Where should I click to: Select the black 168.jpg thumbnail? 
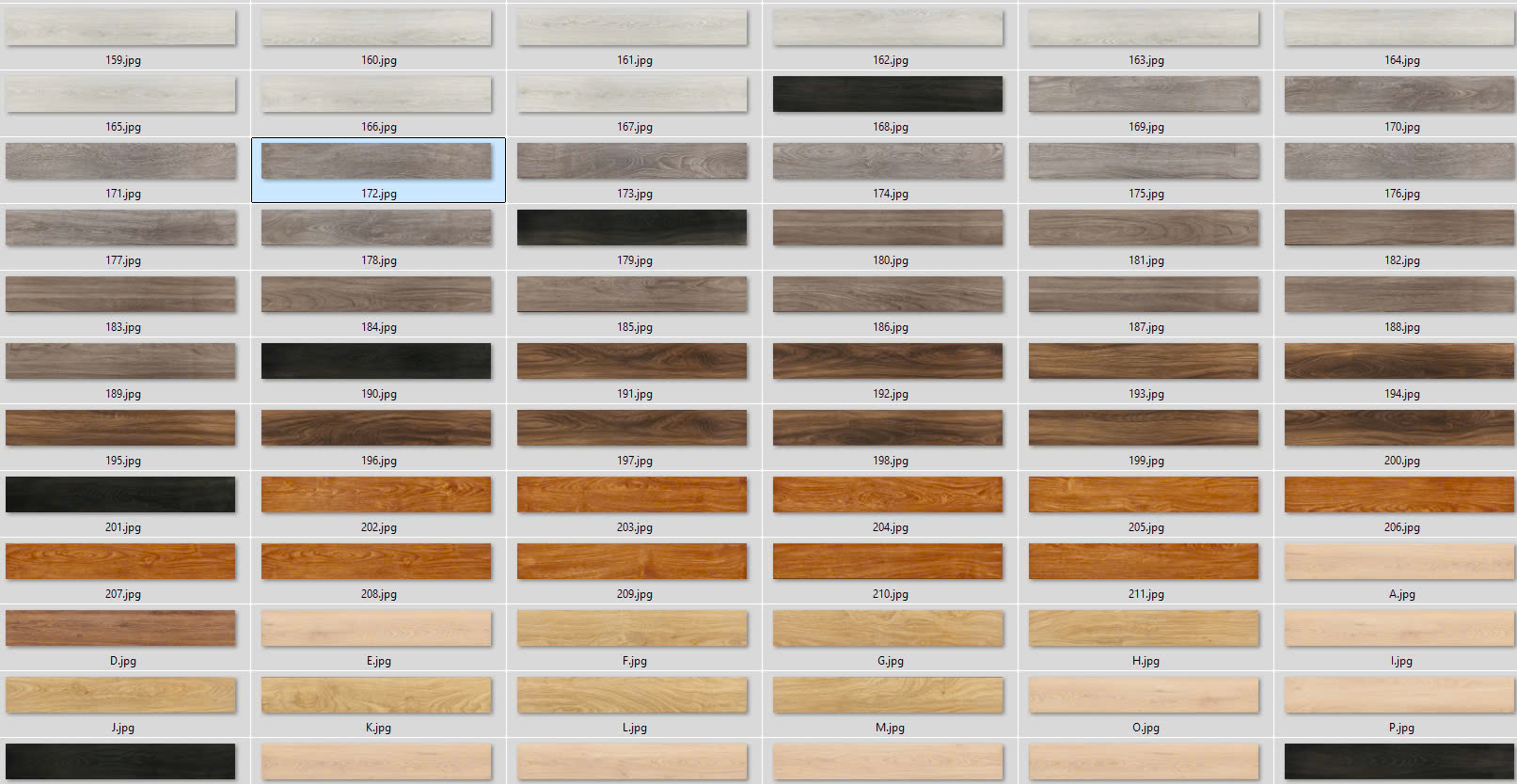click(x=888, y=94)
